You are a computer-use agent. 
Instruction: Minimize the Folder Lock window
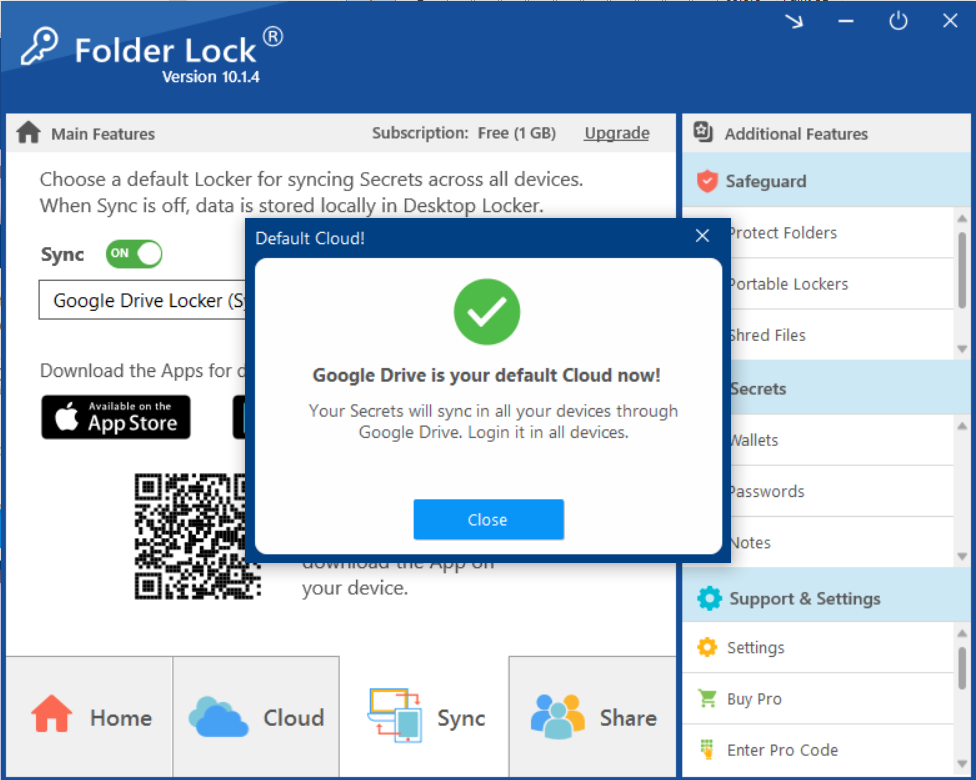coord(846,21)
